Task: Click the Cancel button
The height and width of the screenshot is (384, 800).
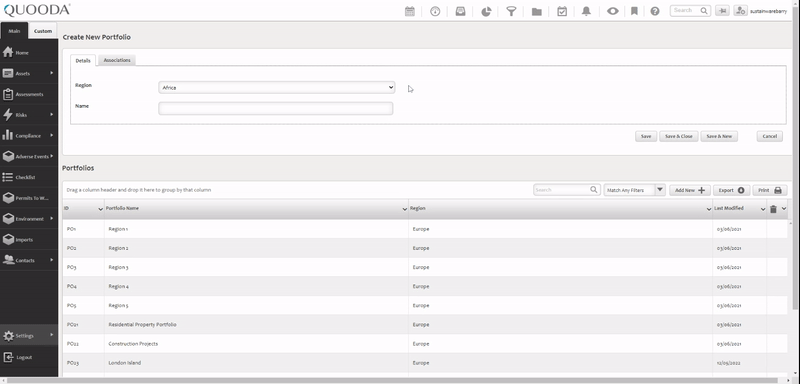Action: (769, 136)
